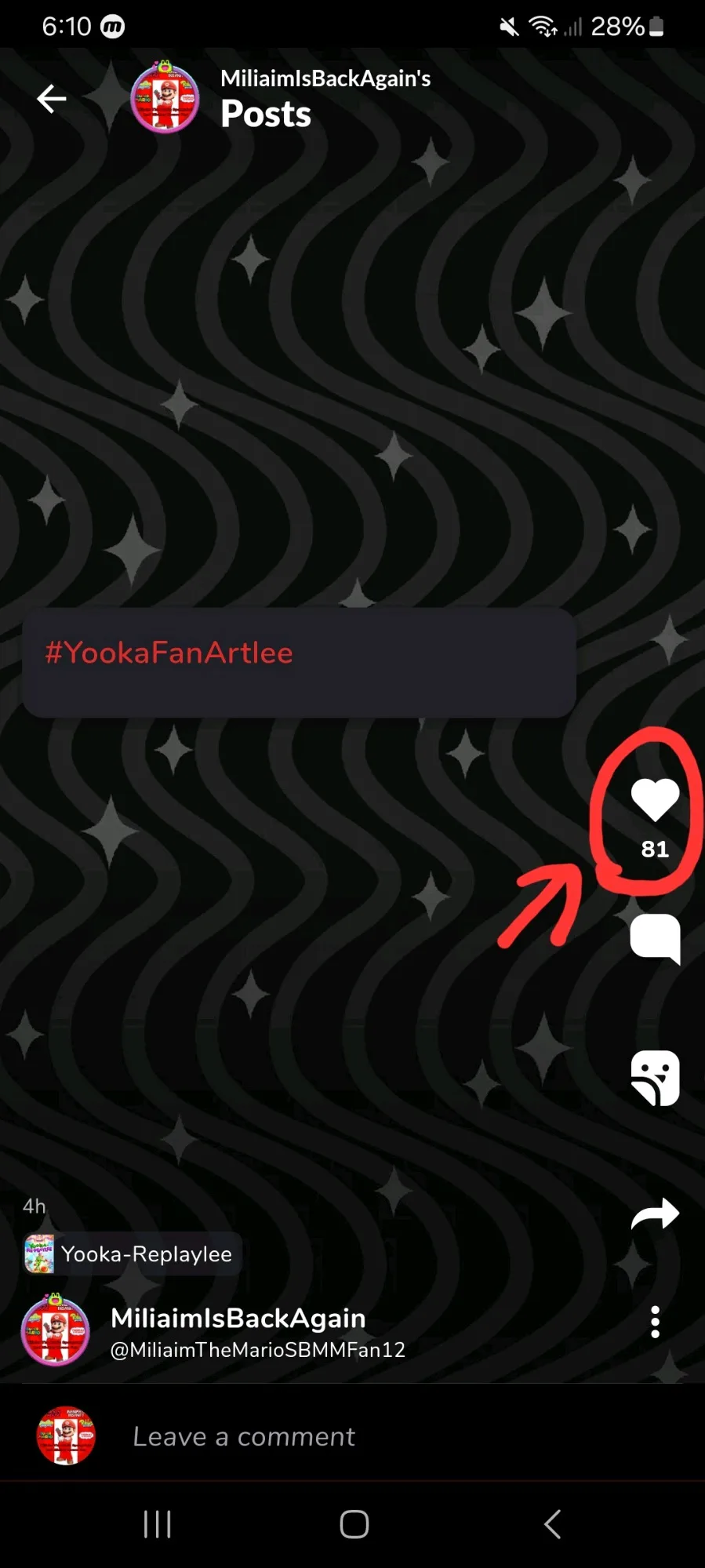This screenshot has width=705, height=1568.
Task: Open the Yooka-Replaylee community tag
Action: [x=132, y=1254]
